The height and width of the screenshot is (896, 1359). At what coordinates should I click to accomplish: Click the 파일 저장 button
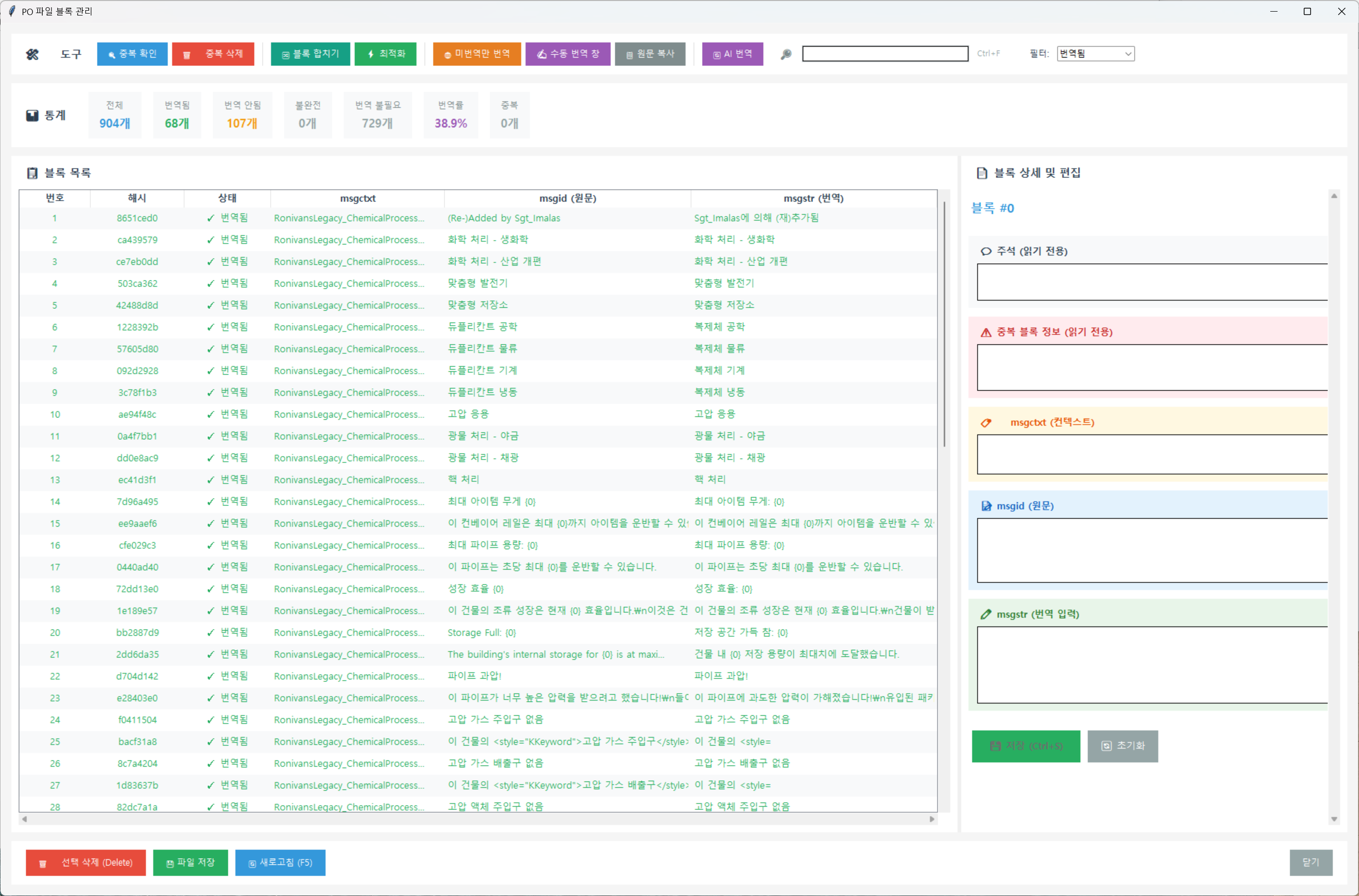(190, 862)
